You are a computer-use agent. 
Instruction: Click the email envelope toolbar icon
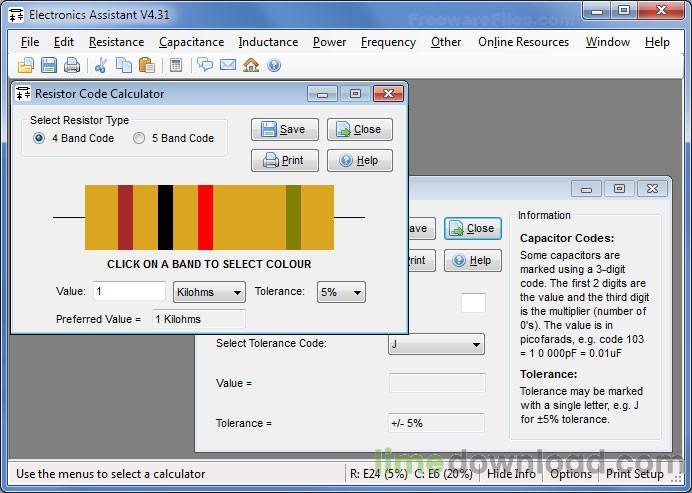[x=228, y=65]
